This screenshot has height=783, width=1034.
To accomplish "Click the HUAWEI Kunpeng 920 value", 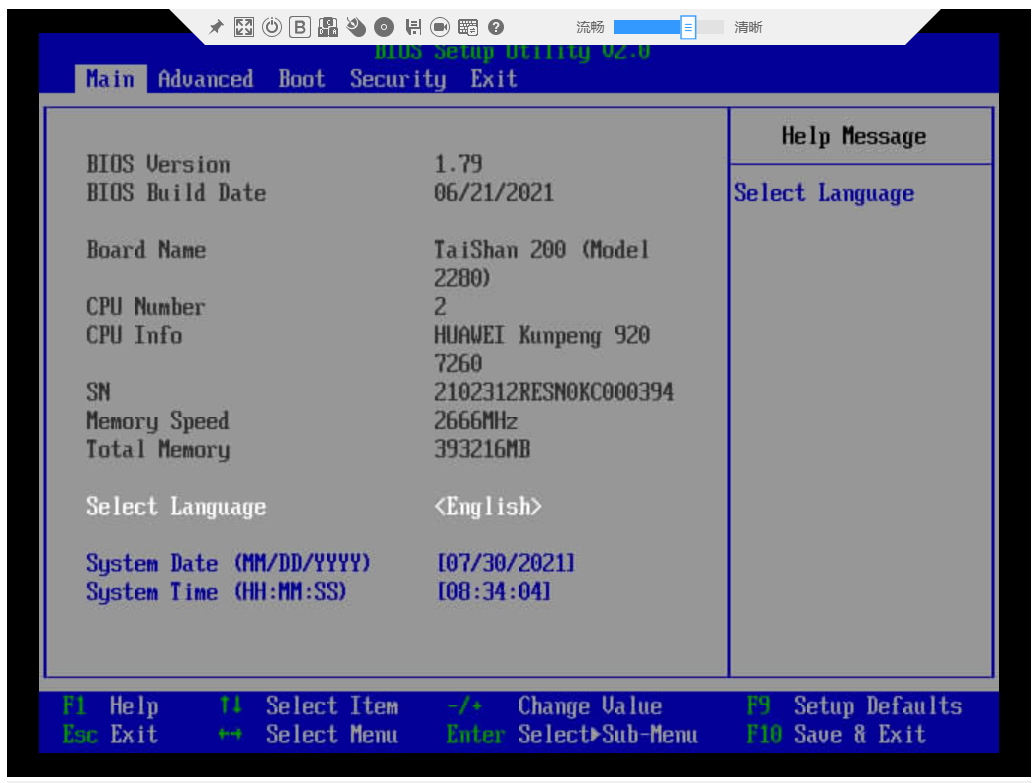I will coord(542,349).
